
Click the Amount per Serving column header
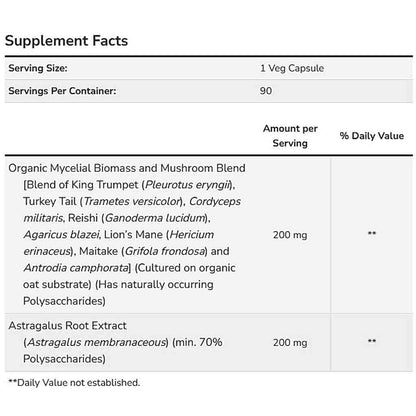coord(290,136)
